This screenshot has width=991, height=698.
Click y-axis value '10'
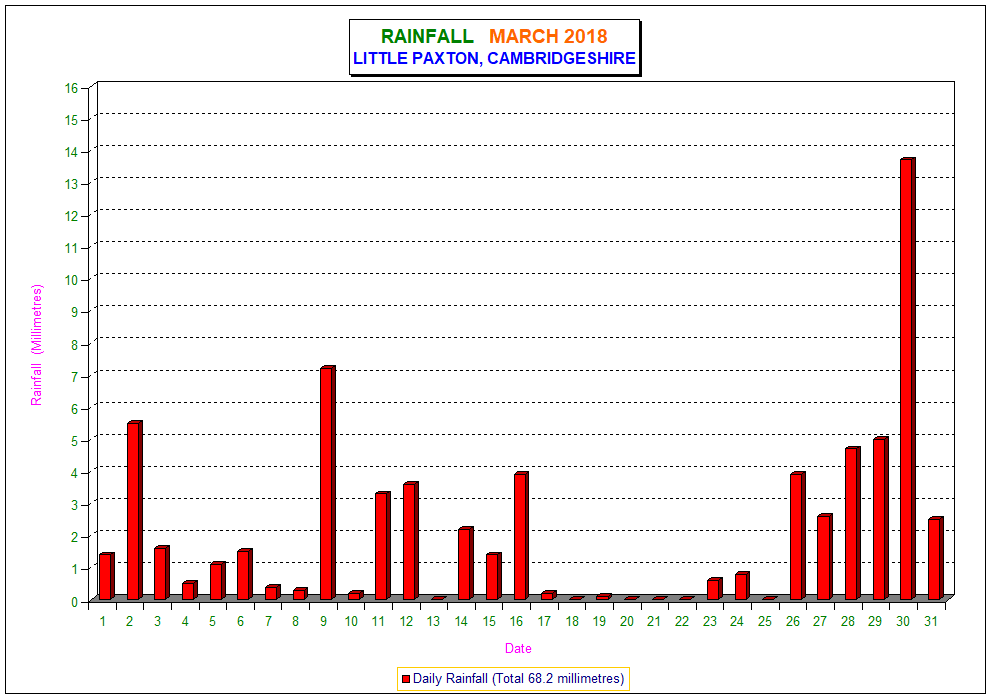pos(71,280)
